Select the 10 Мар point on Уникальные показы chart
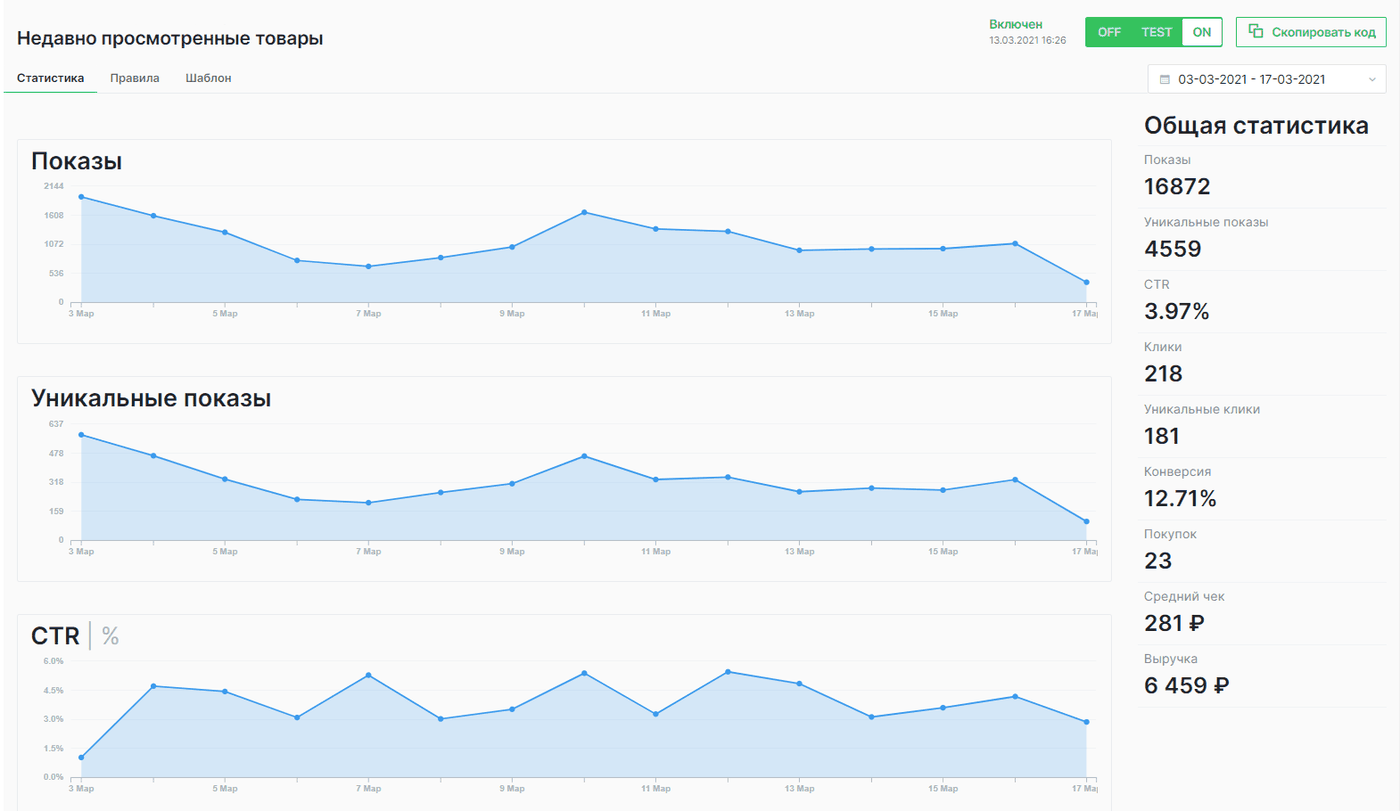Screen dimensions: 1400x811 point(584,456)
